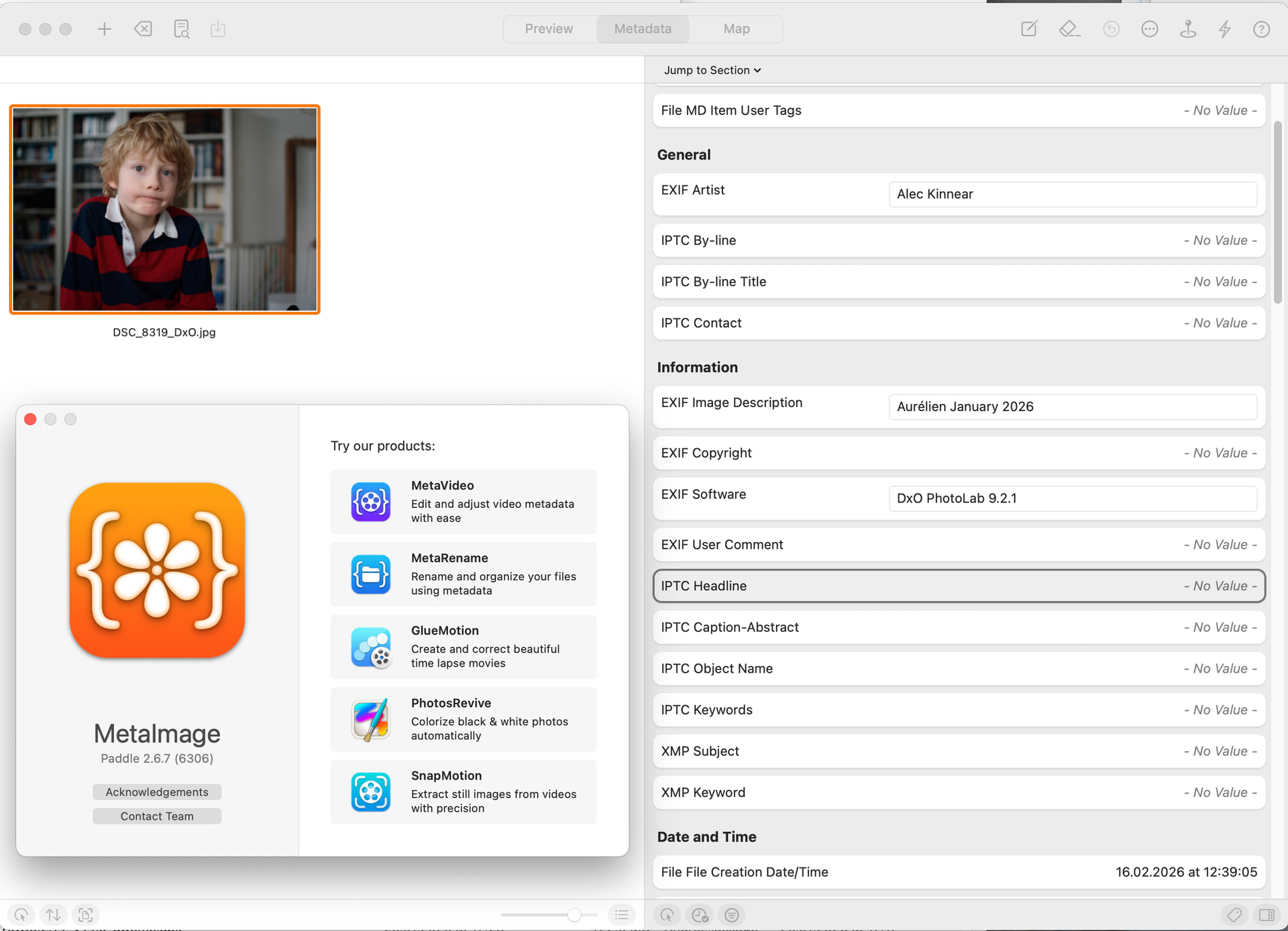Image resolution: width=1288 pixels, height=931 pixels.
Task: Click the Acknowledgements button
Action: coord(157,792)
